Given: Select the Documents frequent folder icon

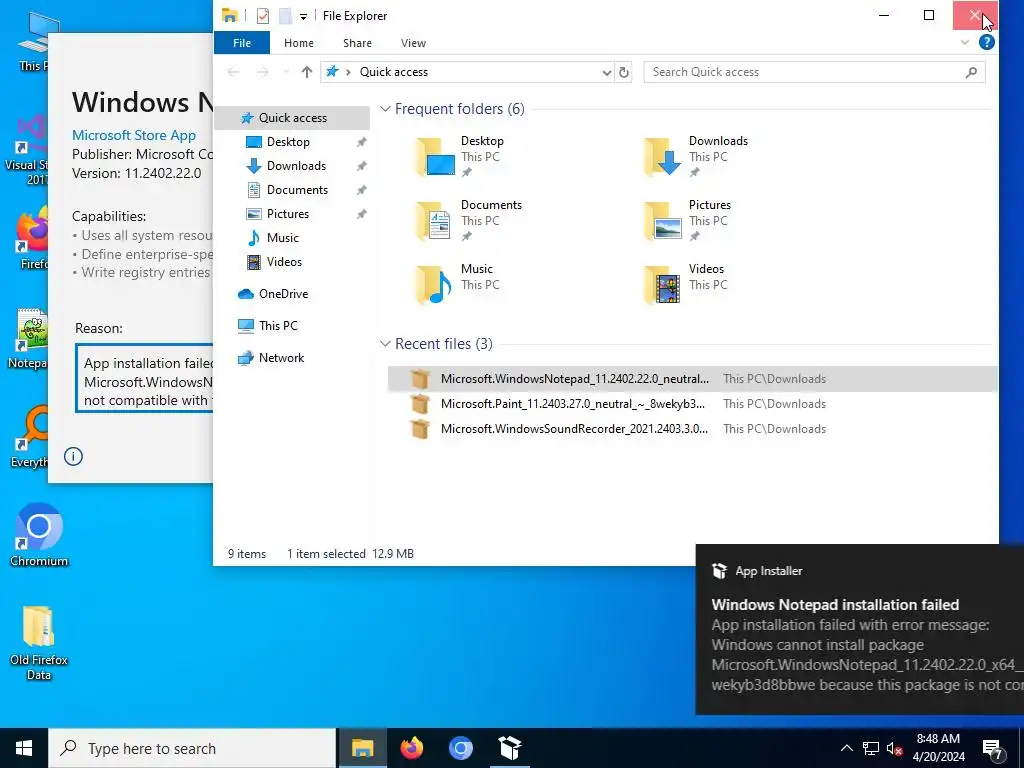Looking at the screenshot, I should [435, 221].
